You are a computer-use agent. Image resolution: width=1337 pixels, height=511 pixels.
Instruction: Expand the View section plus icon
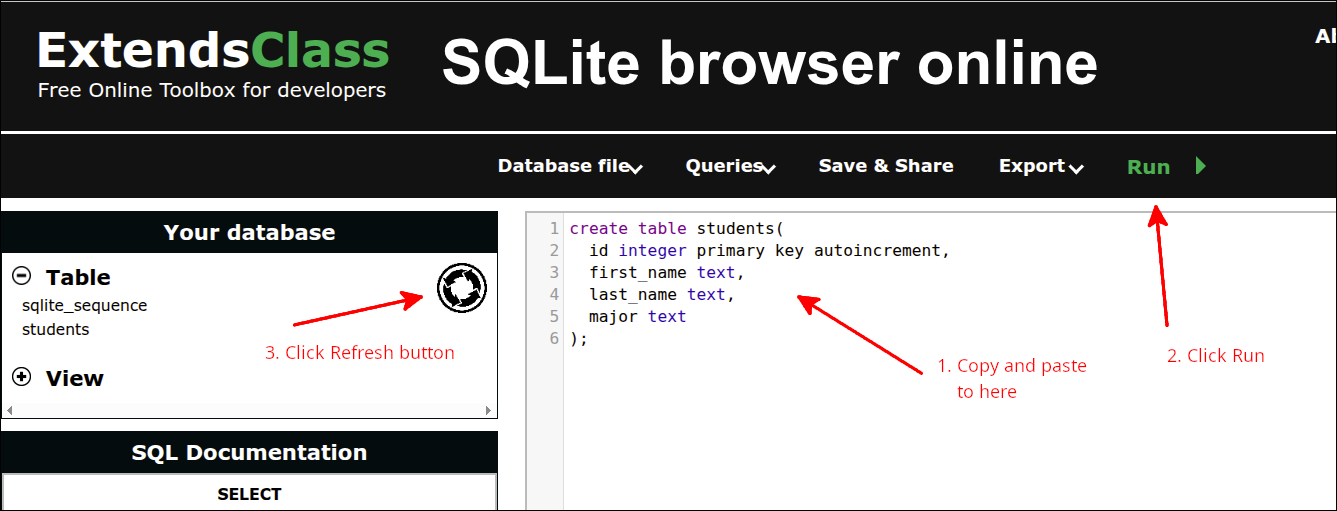[21, 377]
